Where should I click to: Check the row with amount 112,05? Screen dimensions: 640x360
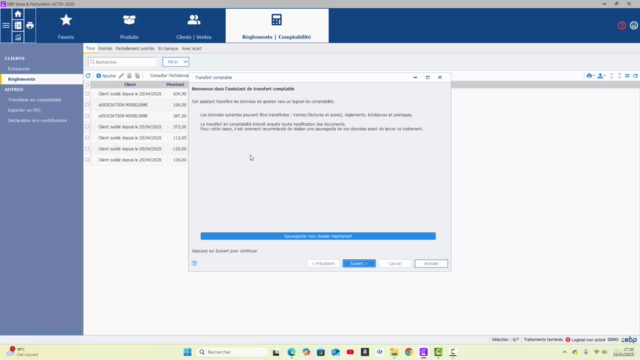click(87, 138)
